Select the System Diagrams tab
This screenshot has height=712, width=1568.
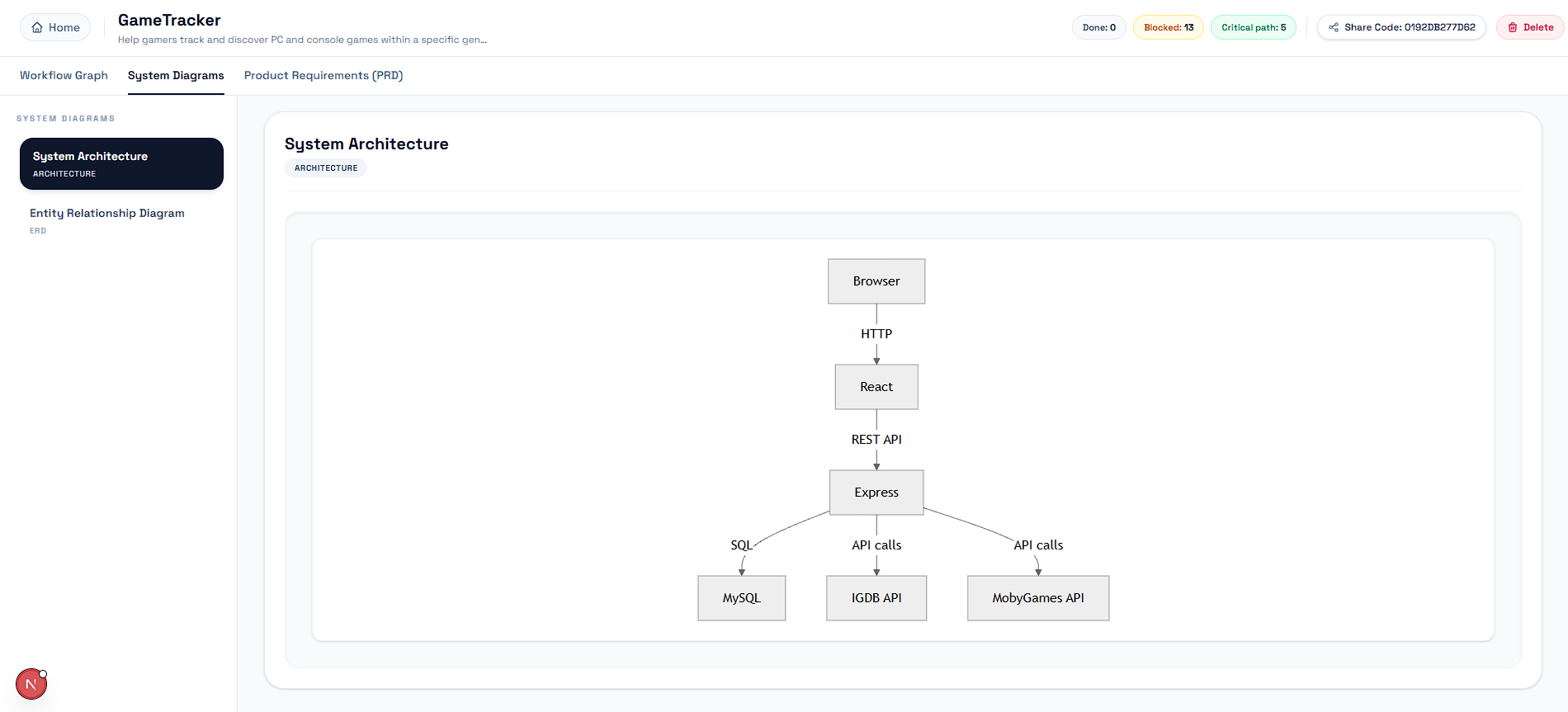tap(176, 75)
